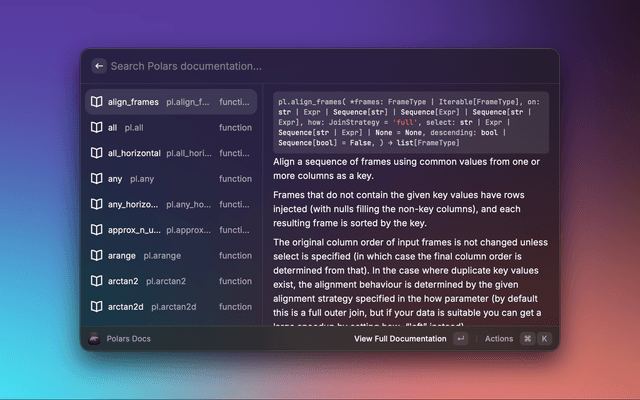The height and width of the screenshot is (400, 640).
Task: Click the book icon beside arctan2
Action: pos(96,281)
